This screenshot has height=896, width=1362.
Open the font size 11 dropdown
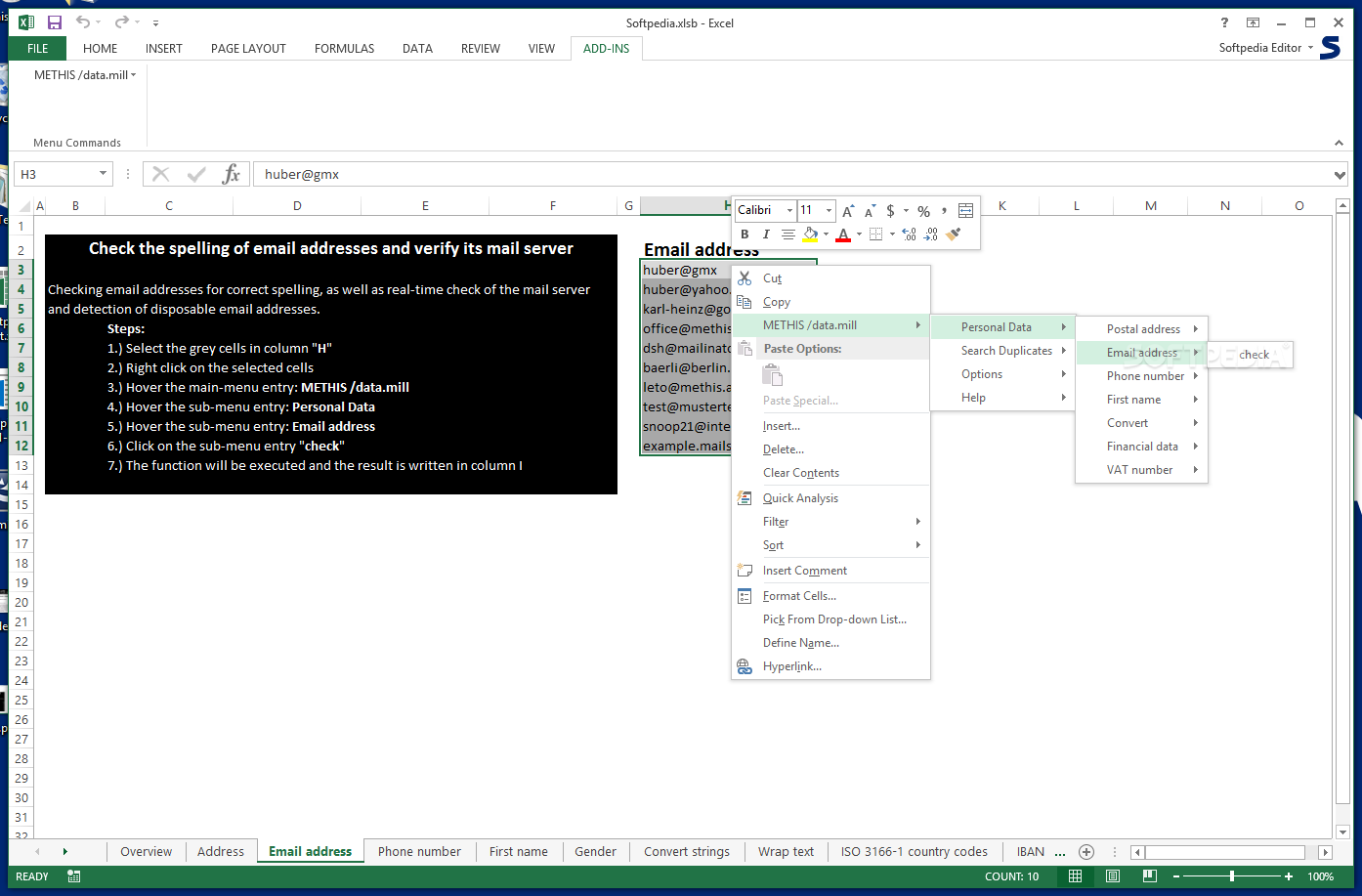point(829,210)
